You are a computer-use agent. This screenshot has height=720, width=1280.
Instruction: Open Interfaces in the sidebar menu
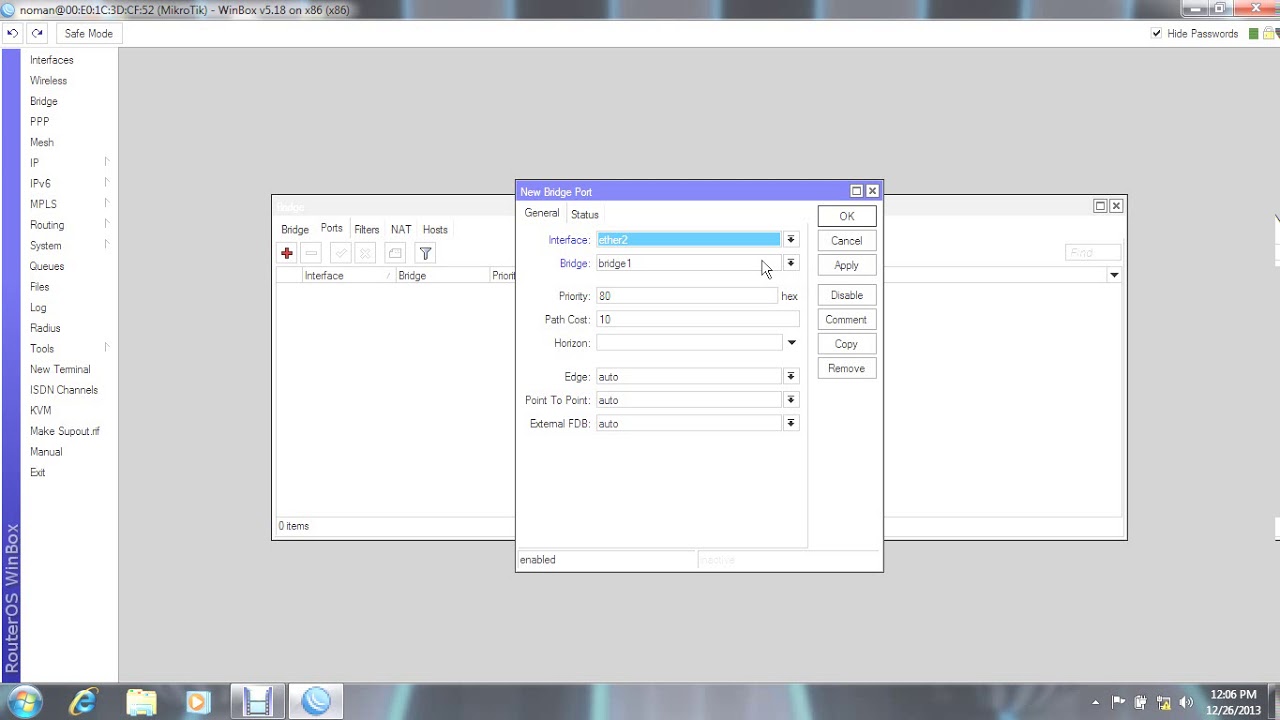pos(52,60)
